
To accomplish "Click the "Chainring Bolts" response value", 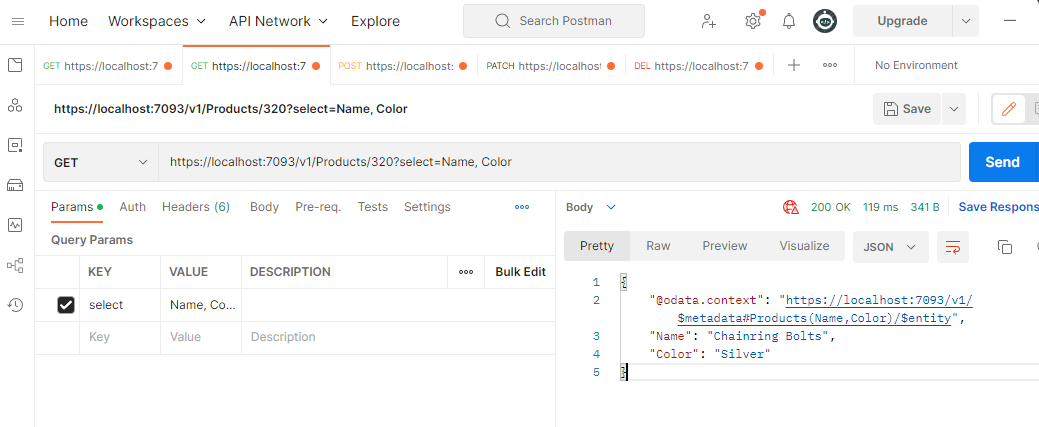I will [768, 336].
